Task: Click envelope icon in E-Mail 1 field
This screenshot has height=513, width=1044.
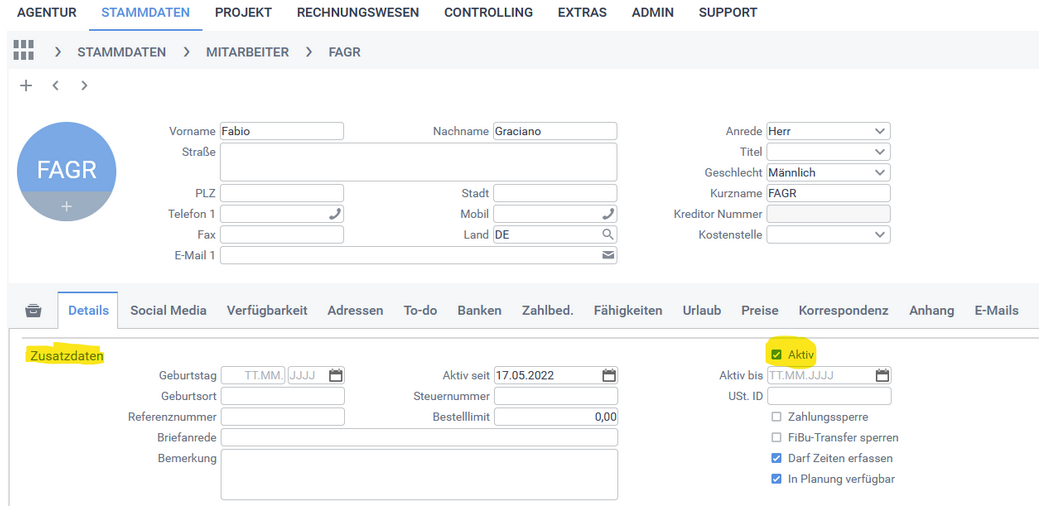Action: coord(607,256)
